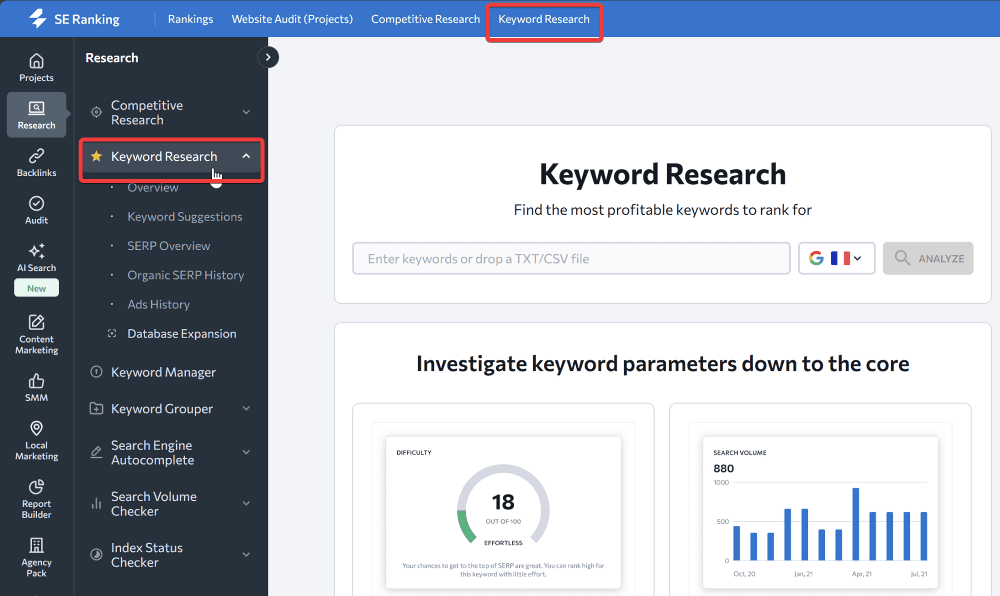Open the search engine and country dropdown arrow
The width and height of the screenshot is (1000, 596).
(858, 258)
